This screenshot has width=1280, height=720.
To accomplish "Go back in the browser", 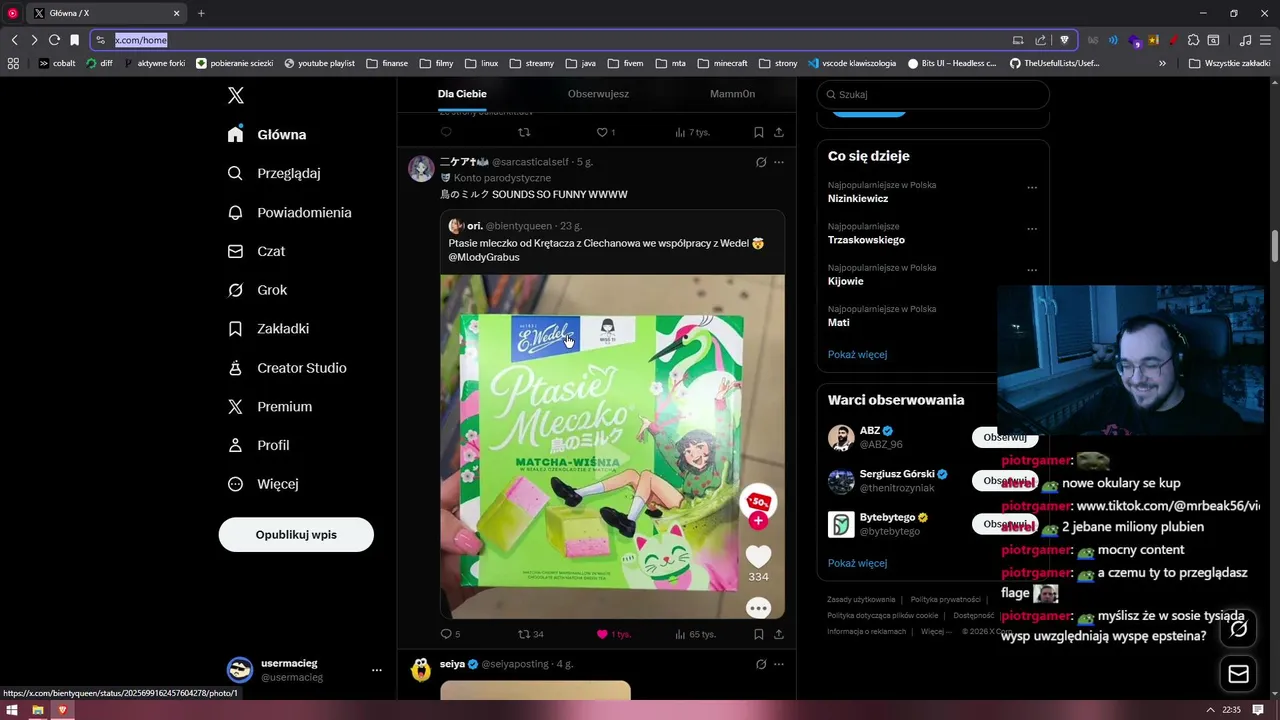I will [x=14, y=40].
